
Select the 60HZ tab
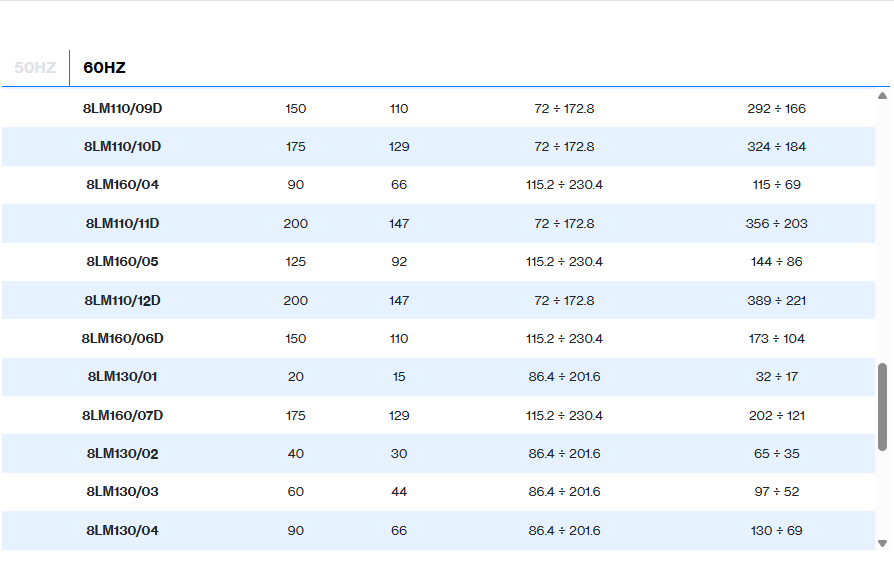[104, 68]
